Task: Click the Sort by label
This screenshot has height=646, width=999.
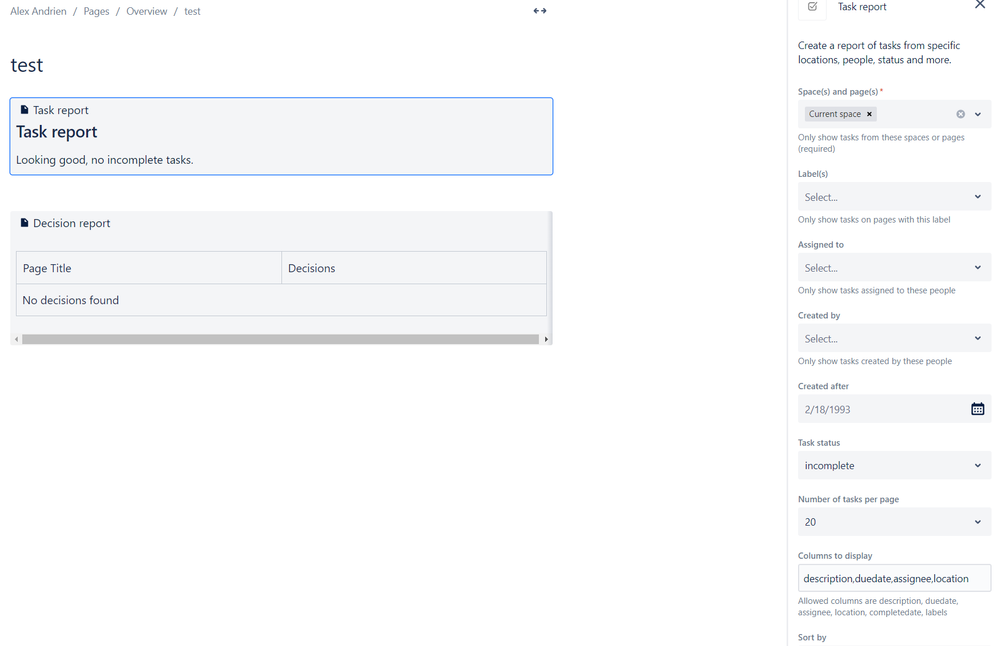Action: [812, 637]
